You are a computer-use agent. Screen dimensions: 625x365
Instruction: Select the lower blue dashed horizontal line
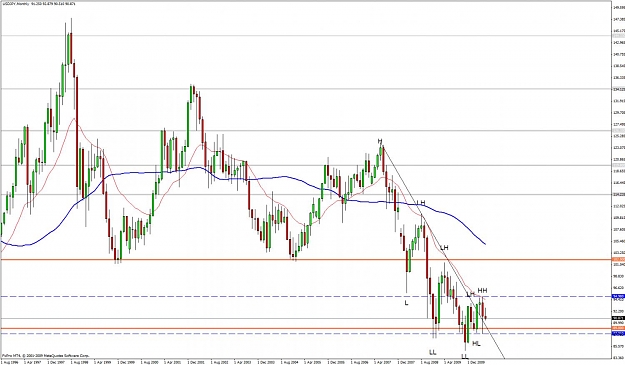point(306,334)
